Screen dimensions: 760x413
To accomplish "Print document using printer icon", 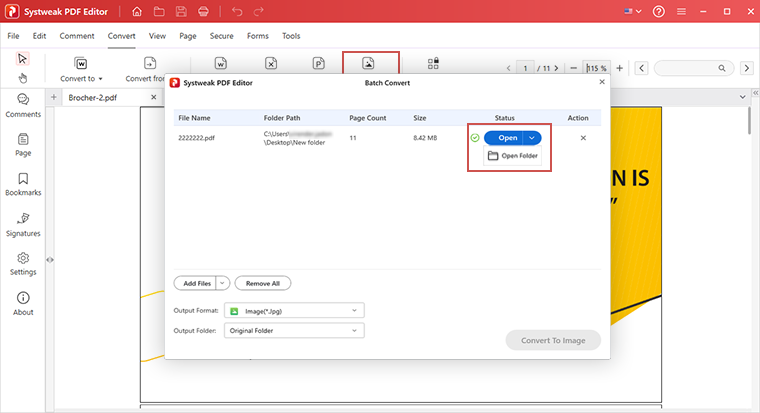I will [203, 11].
